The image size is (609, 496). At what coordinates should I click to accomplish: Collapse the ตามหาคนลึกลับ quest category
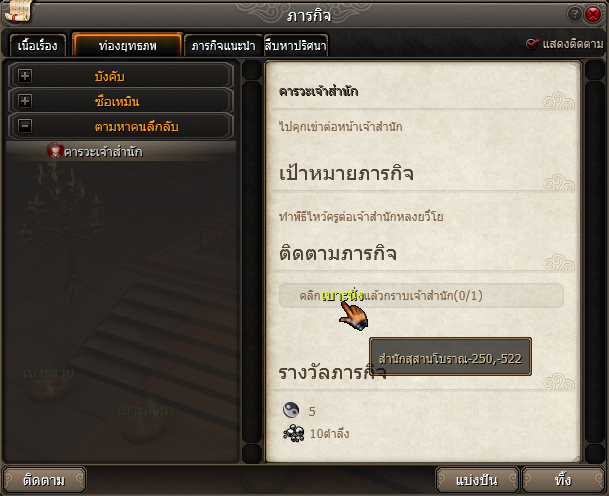(25, 126)
